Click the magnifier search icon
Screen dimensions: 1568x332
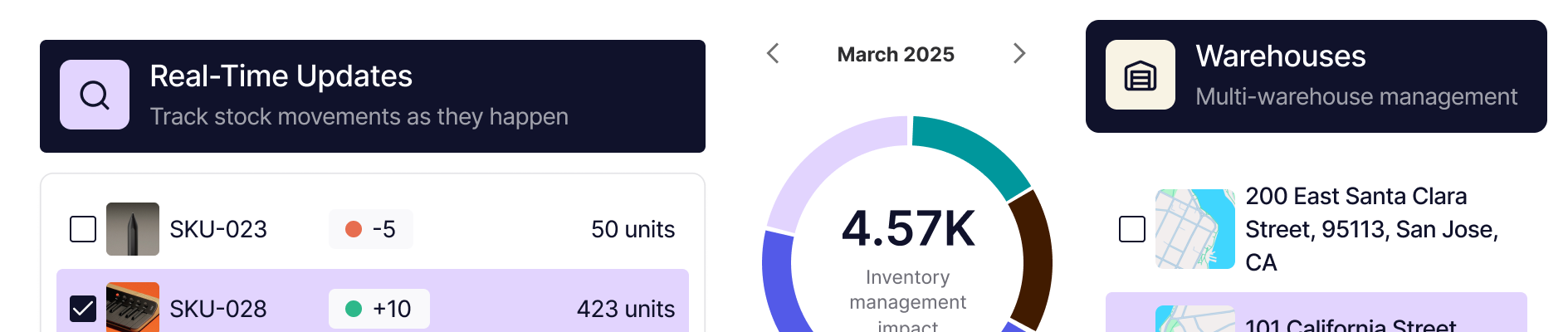(x=95, y=95)
